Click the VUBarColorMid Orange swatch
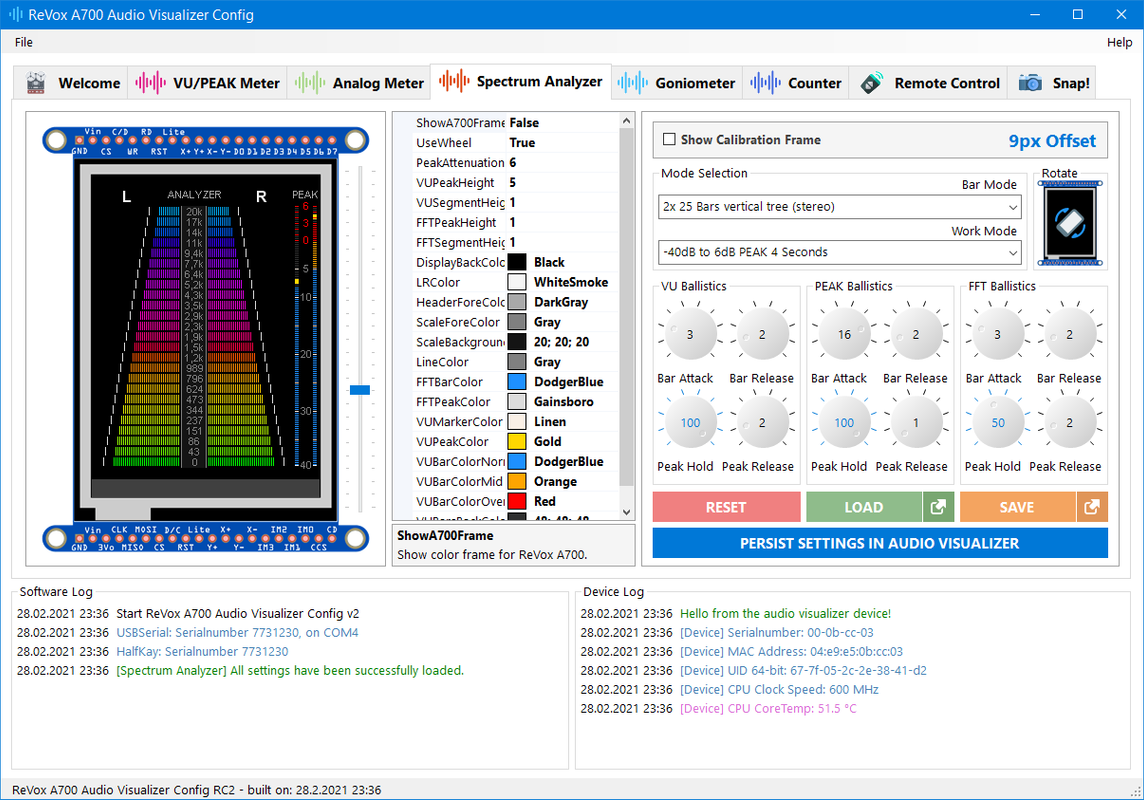 pyautogui.click(x=517, y=482)
